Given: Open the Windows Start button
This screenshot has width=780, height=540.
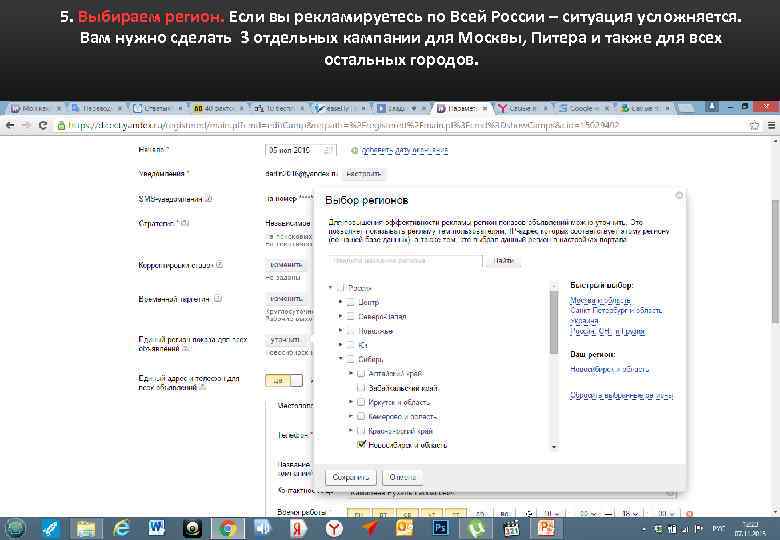Looking at the screenshot, I should pyautogui.click(x=15, y=528).
